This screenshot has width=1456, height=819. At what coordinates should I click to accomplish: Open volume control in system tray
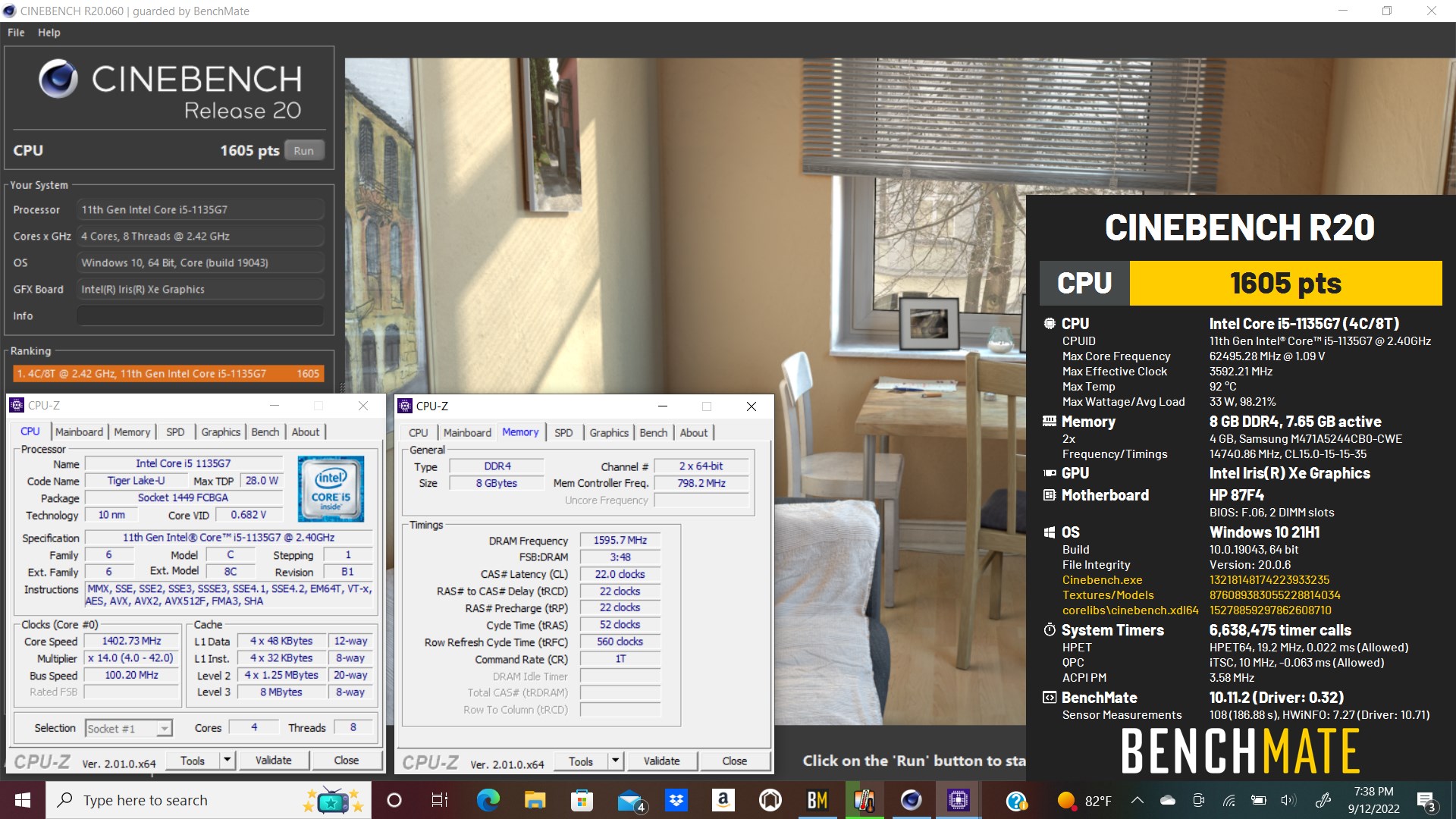click(1288, 800)
